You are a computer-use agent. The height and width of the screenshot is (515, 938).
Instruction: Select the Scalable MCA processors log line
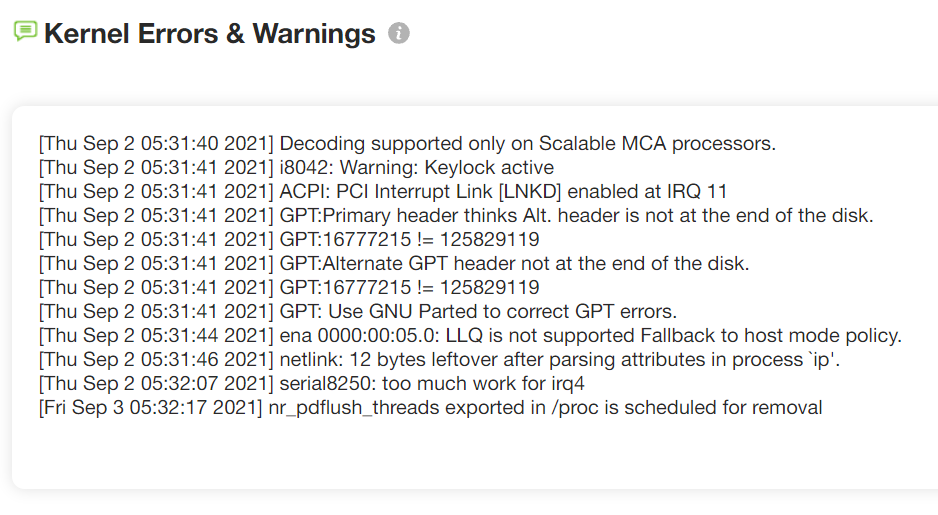pyautogui.click(x=407, y=144)
